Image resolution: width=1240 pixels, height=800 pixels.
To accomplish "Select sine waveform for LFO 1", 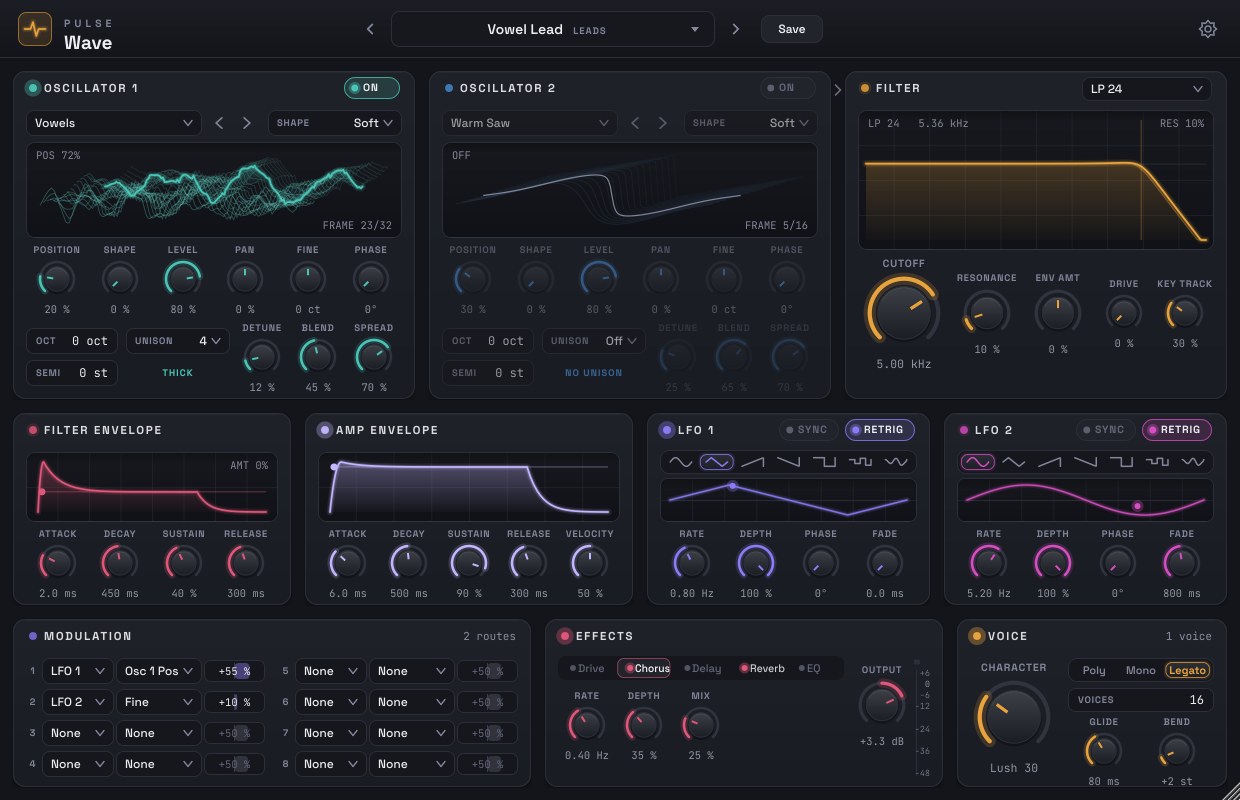I will 680,462.
